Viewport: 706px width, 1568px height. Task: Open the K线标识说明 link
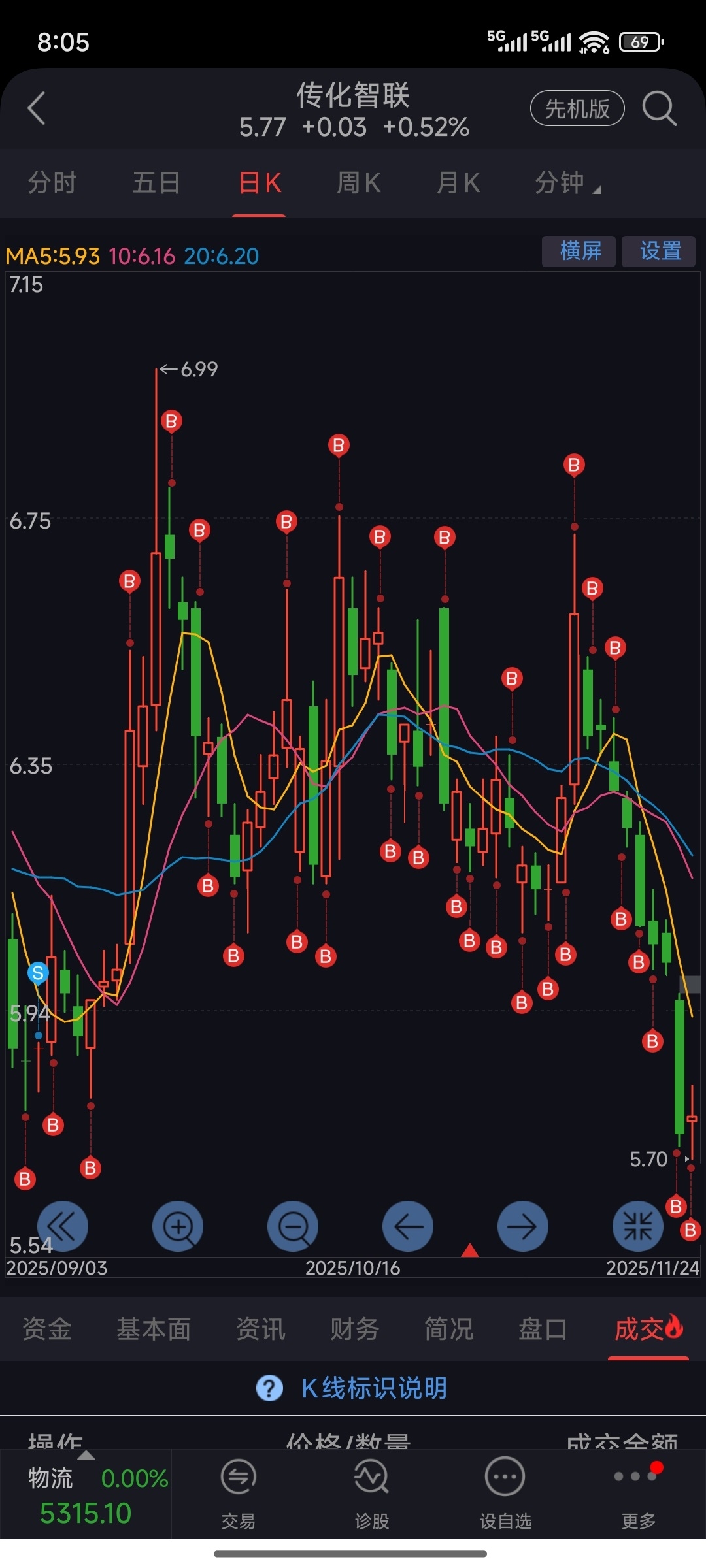click(x=375, y=1388)
